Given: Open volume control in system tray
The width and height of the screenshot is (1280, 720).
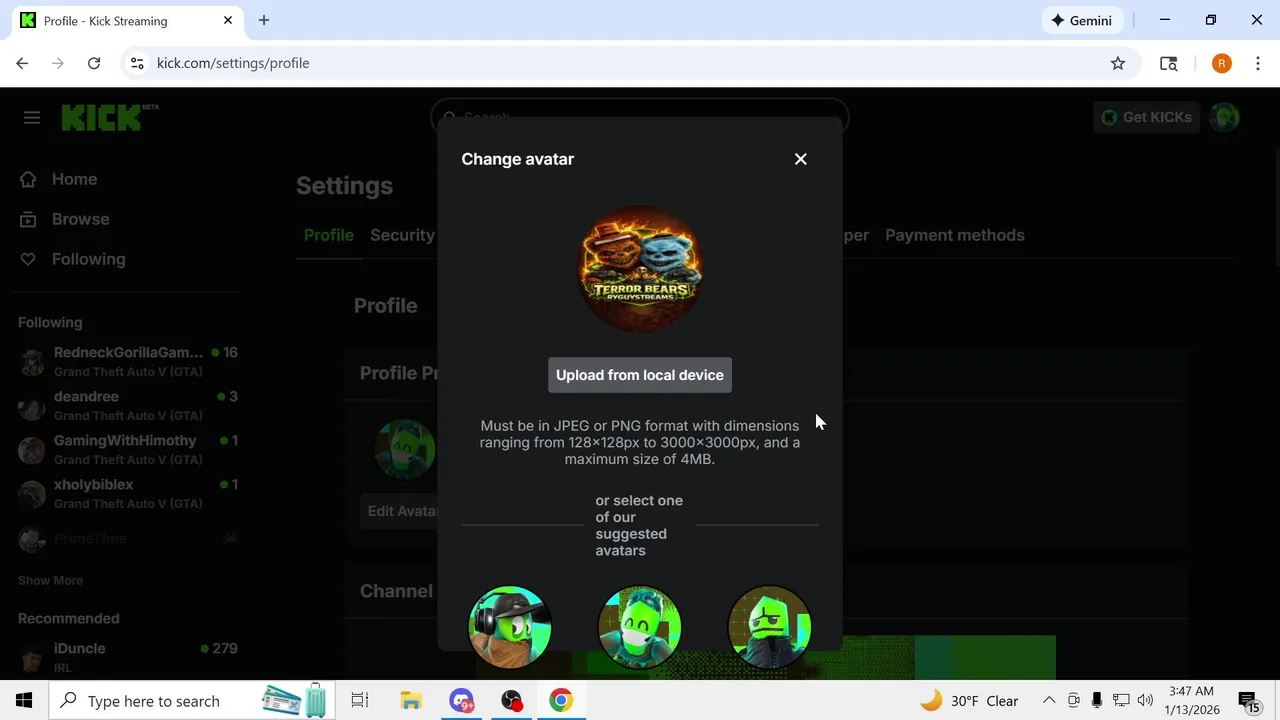Looking at the screenshot, I should coord(1145,701).
